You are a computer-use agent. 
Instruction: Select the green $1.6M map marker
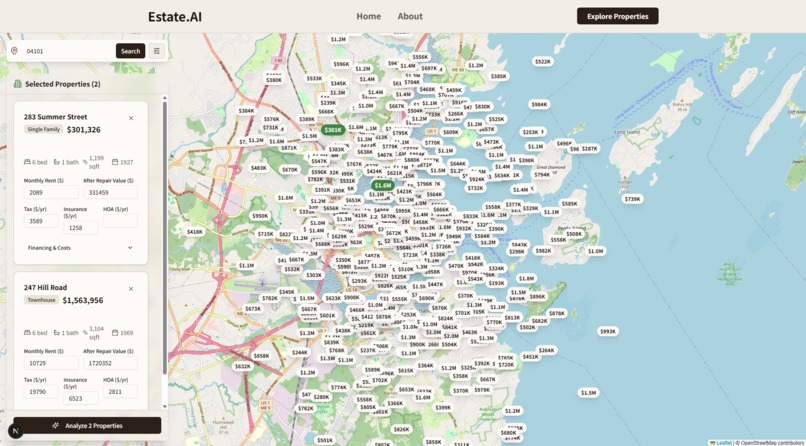[x=383, y=185]
